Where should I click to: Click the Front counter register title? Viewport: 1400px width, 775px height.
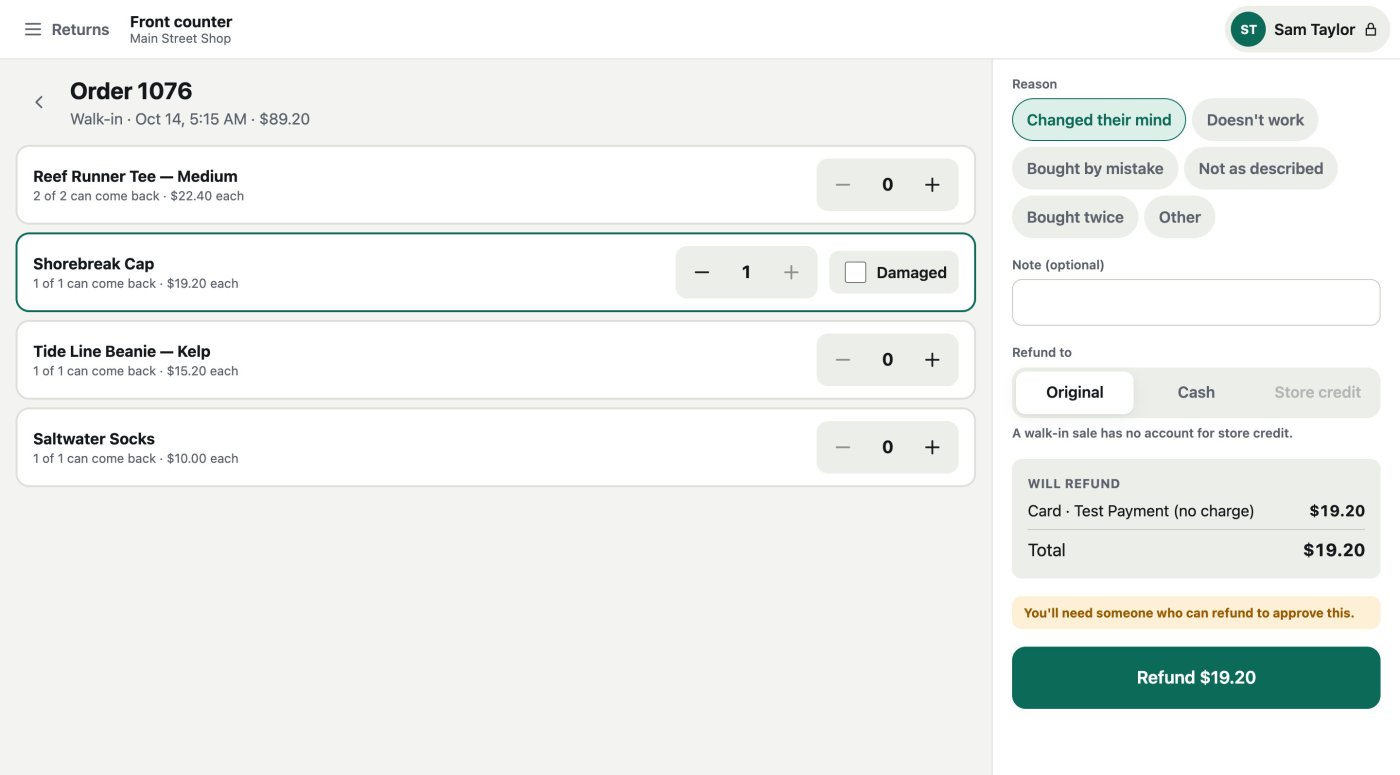pos(181,21)
